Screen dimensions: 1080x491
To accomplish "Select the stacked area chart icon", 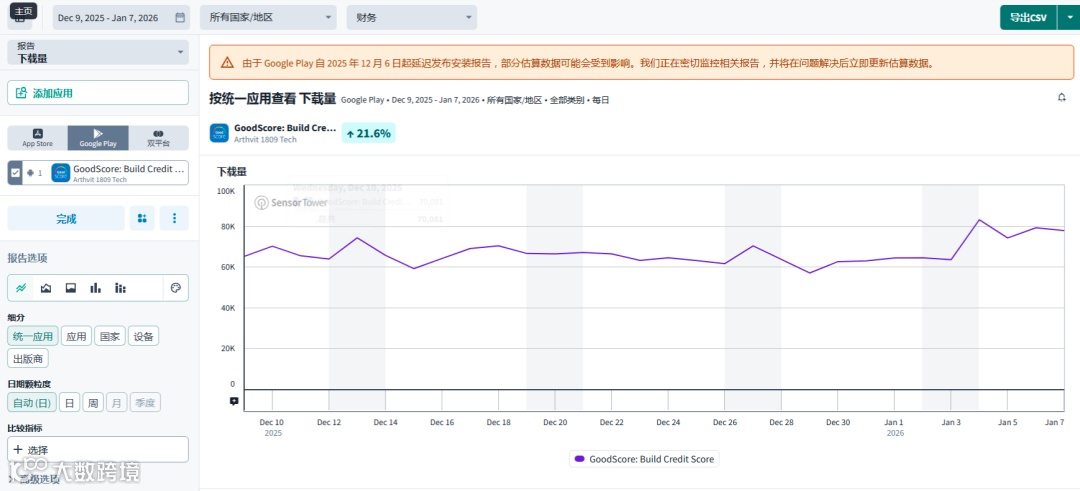I will tap(71, 288).
